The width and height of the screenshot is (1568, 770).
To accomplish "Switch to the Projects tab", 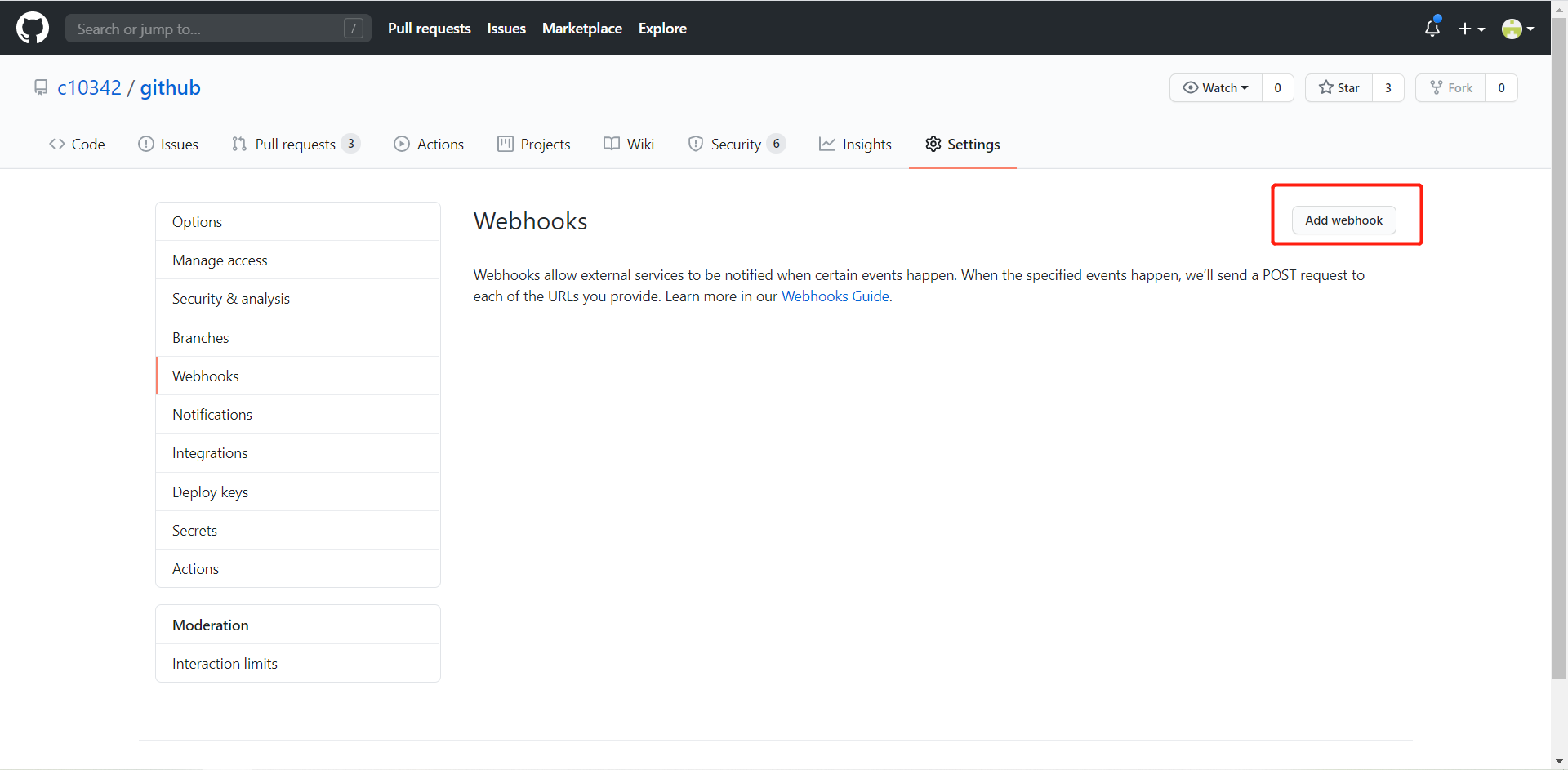I will tap(534, 145).
